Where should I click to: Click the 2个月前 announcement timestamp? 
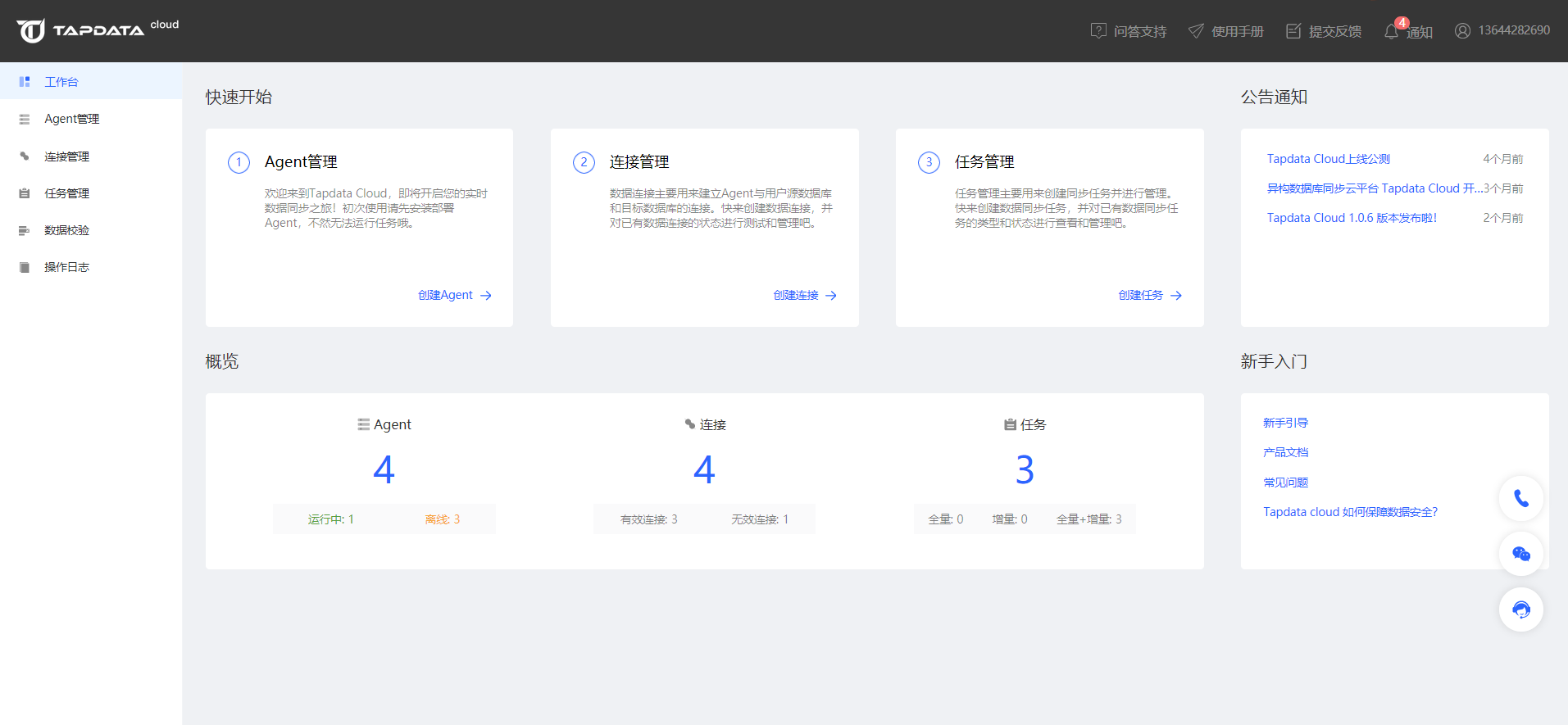(1502, 218)
